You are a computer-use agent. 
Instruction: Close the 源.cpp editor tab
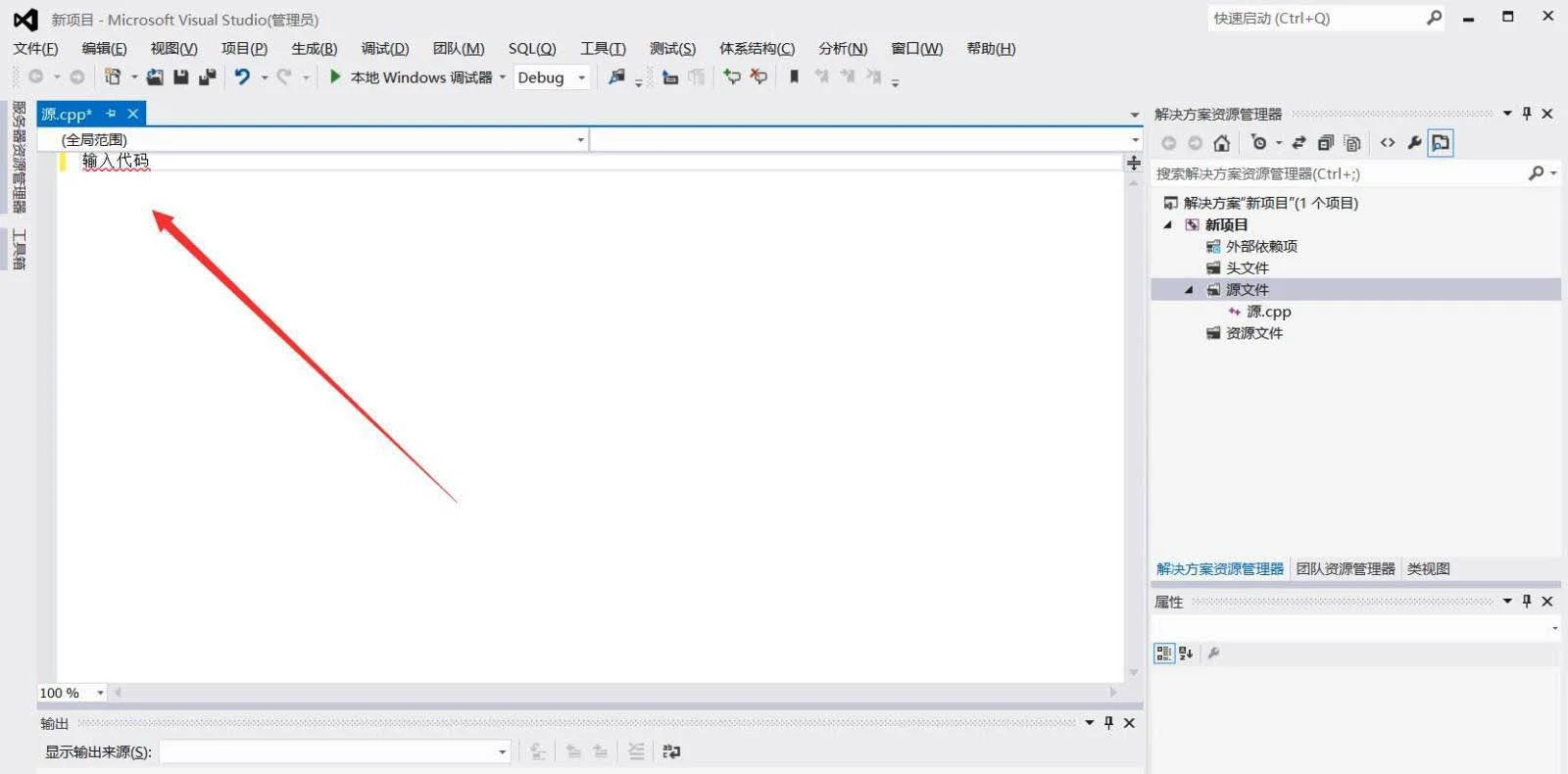(x=133, y=114)
